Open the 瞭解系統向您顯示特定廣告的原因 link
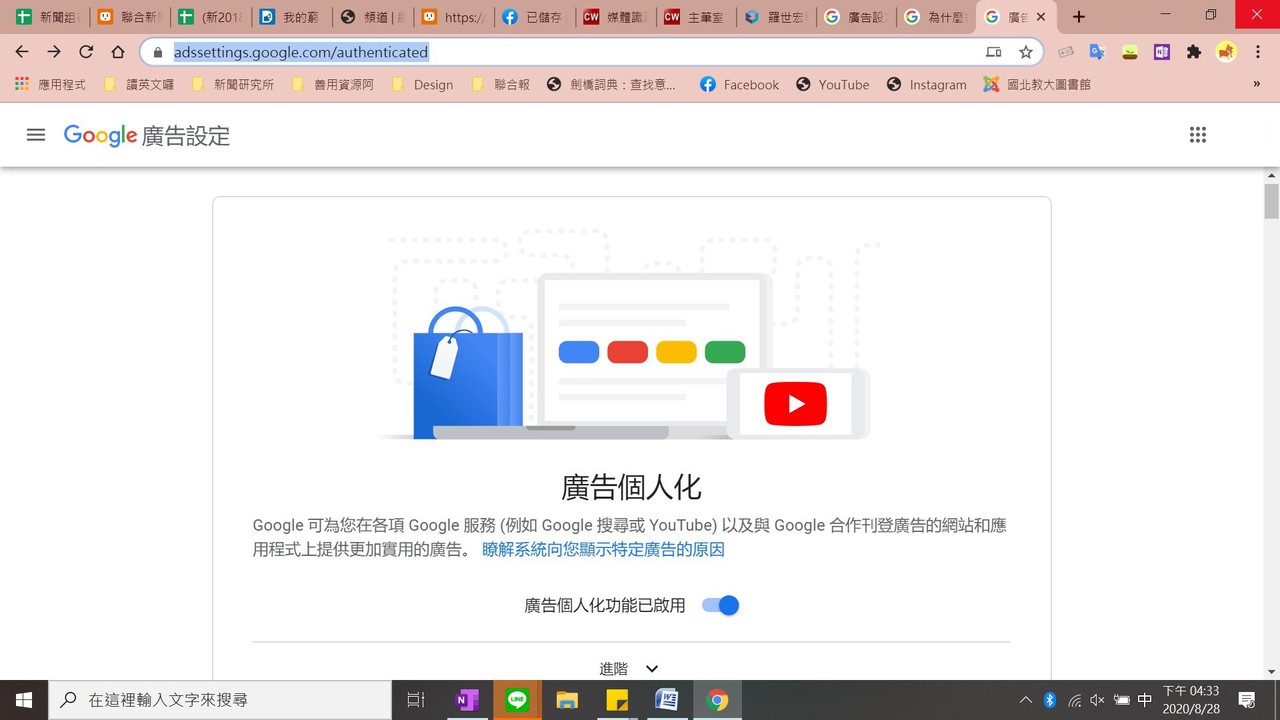Viewport: 1280px width, 720px height. 603,549
